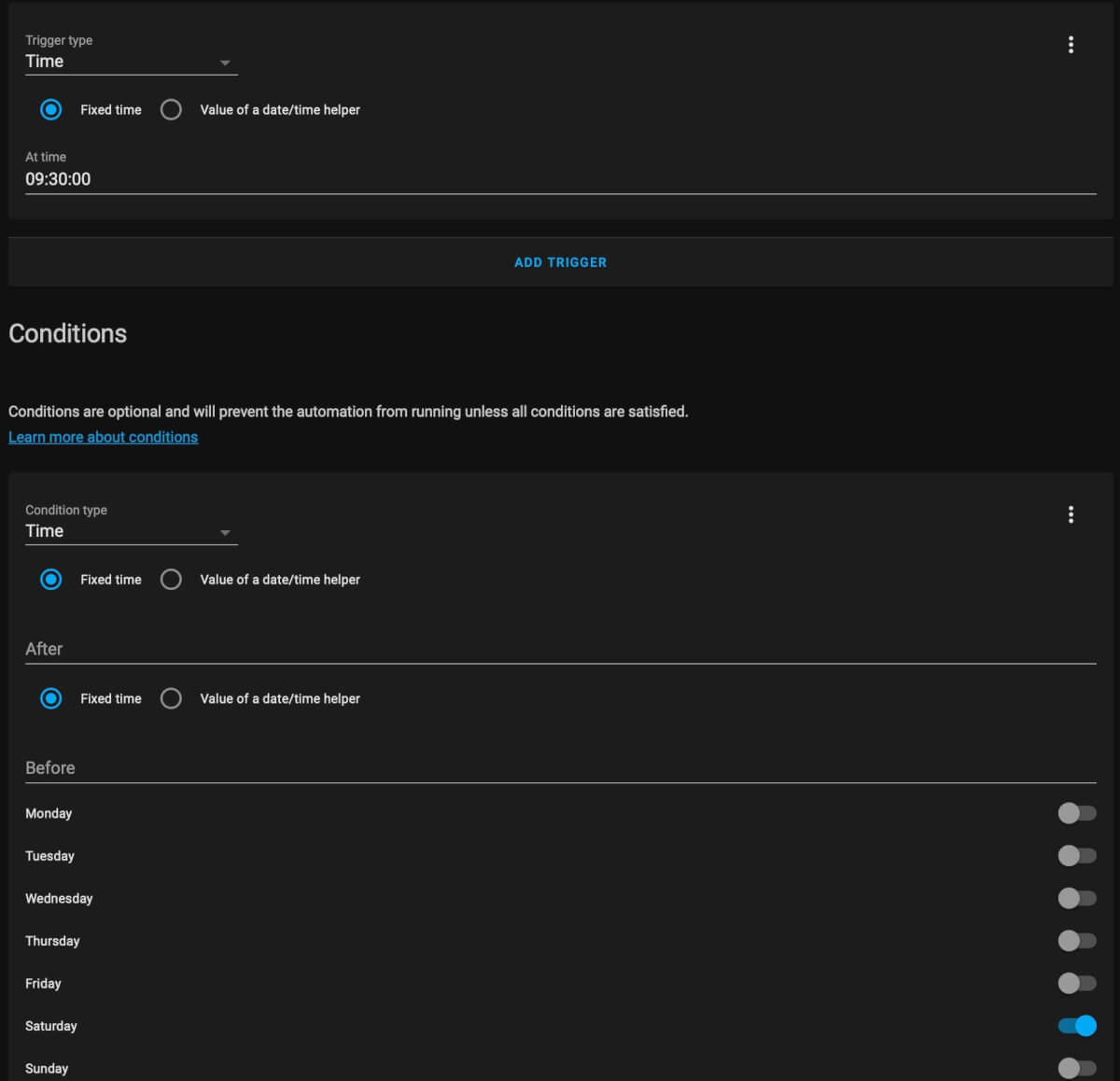Expand the Trigger type dropdown

(131, 62)
